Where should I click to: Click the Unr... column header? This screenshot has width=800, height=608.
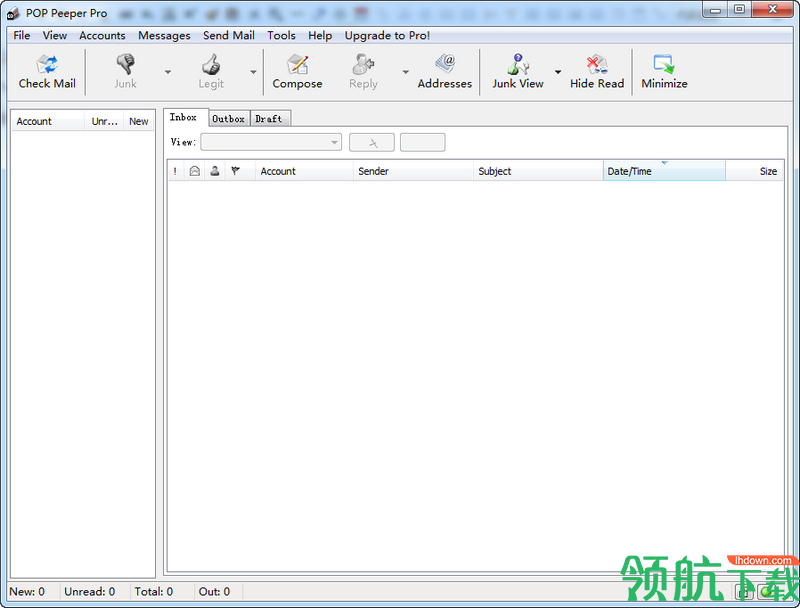tap(104, 121)
